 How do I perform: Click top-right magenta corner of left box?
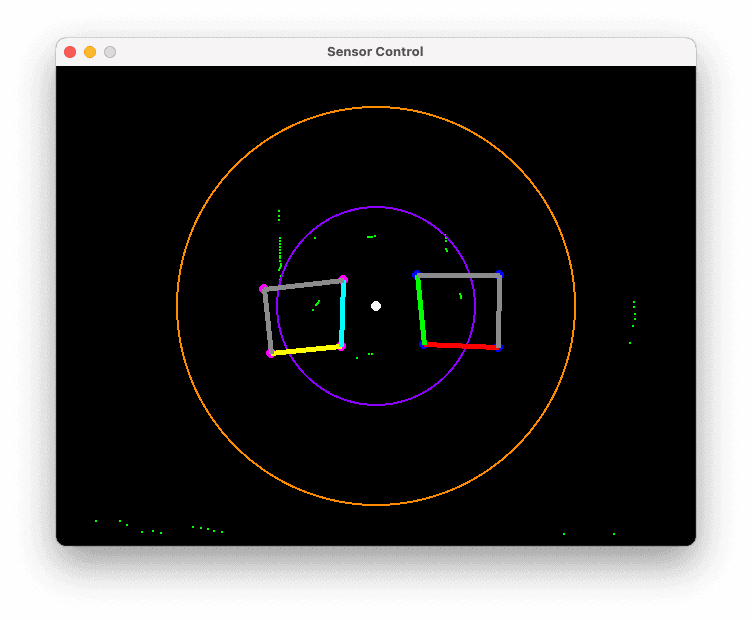(343, 279)
